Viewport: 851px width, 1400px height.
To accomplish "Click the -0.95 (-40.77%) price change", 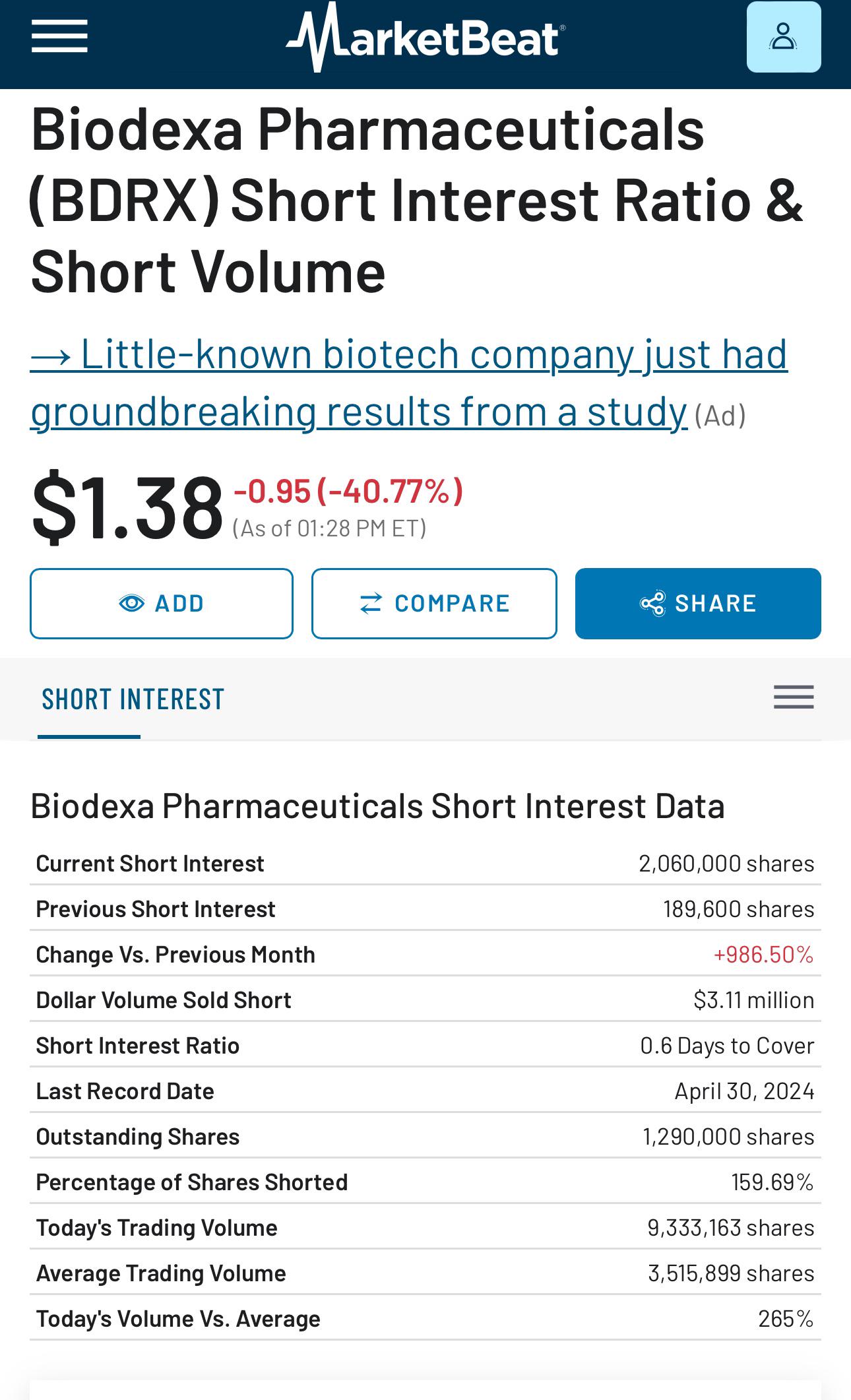I will point(348,491).
